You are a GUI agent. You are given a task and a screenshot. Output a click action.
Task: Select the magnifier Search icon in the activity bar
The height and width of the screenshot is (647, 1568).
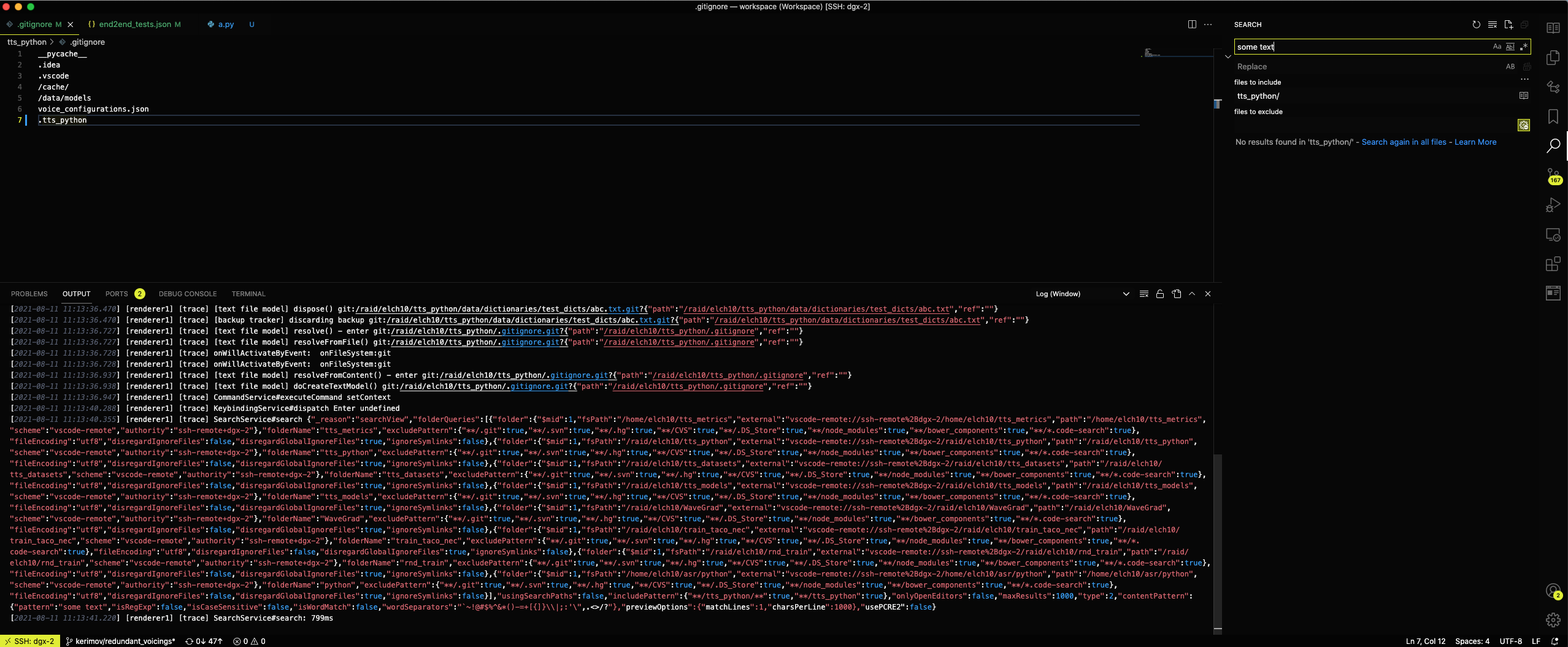point(1553,146)
